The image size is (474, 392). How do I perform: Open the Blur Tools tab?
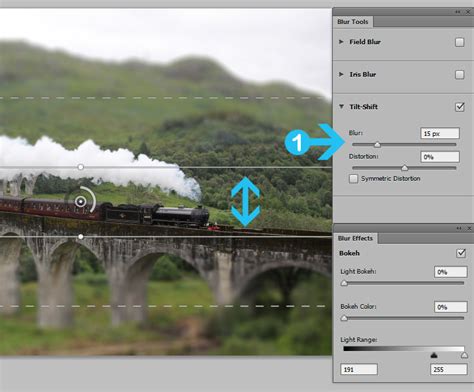click(x=353, y=22)
